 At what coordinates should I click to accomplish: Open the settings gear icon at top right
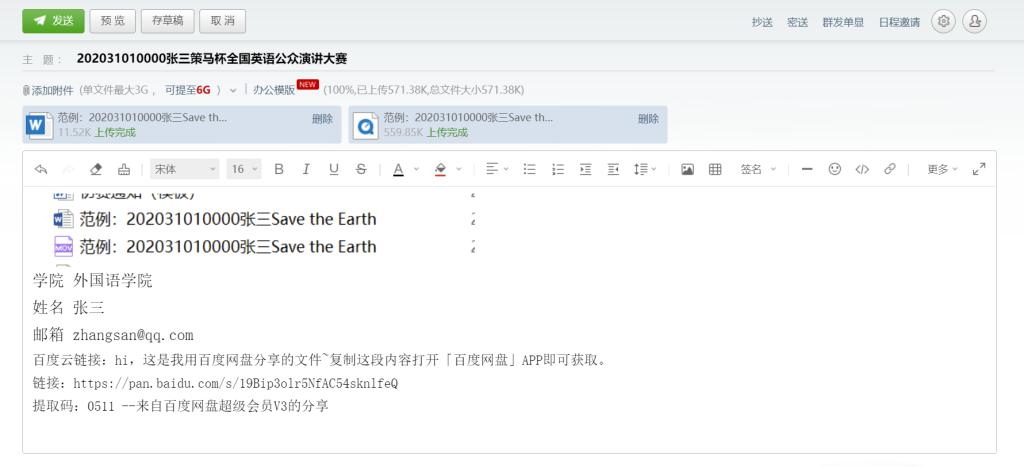tap(942, 21)
